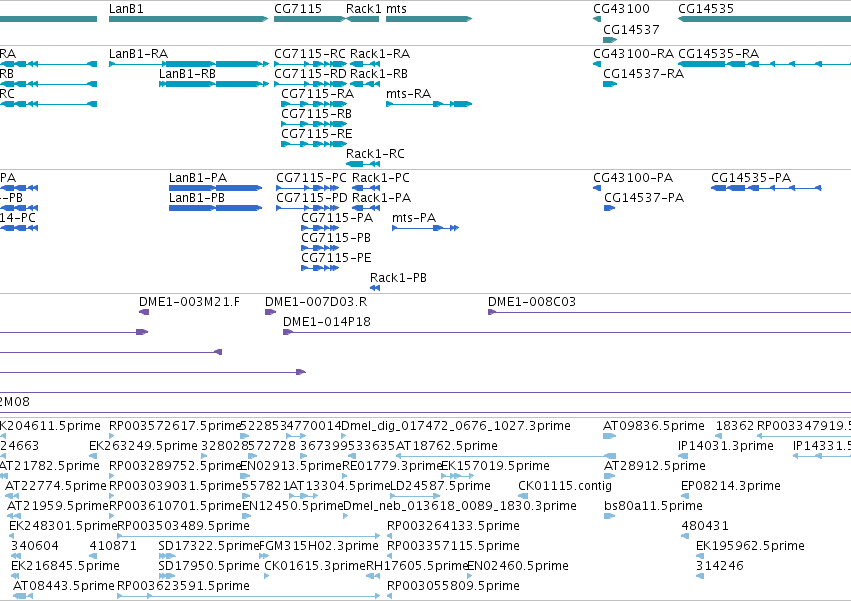Viewport: 851px width, 601px height.
Task: Select EST AT08443.5prime
Action: 23,597
